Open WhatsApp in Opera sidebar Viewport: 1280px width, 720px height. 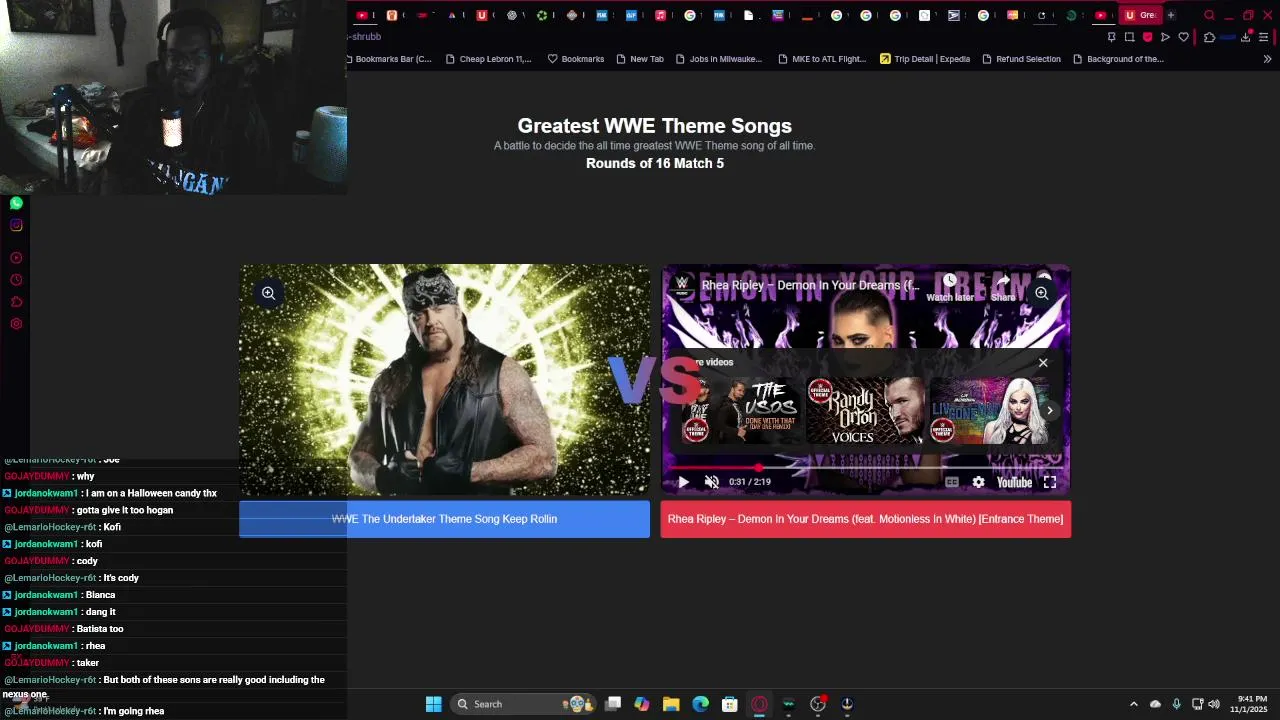pyautogui.click(x=16, y=203)
